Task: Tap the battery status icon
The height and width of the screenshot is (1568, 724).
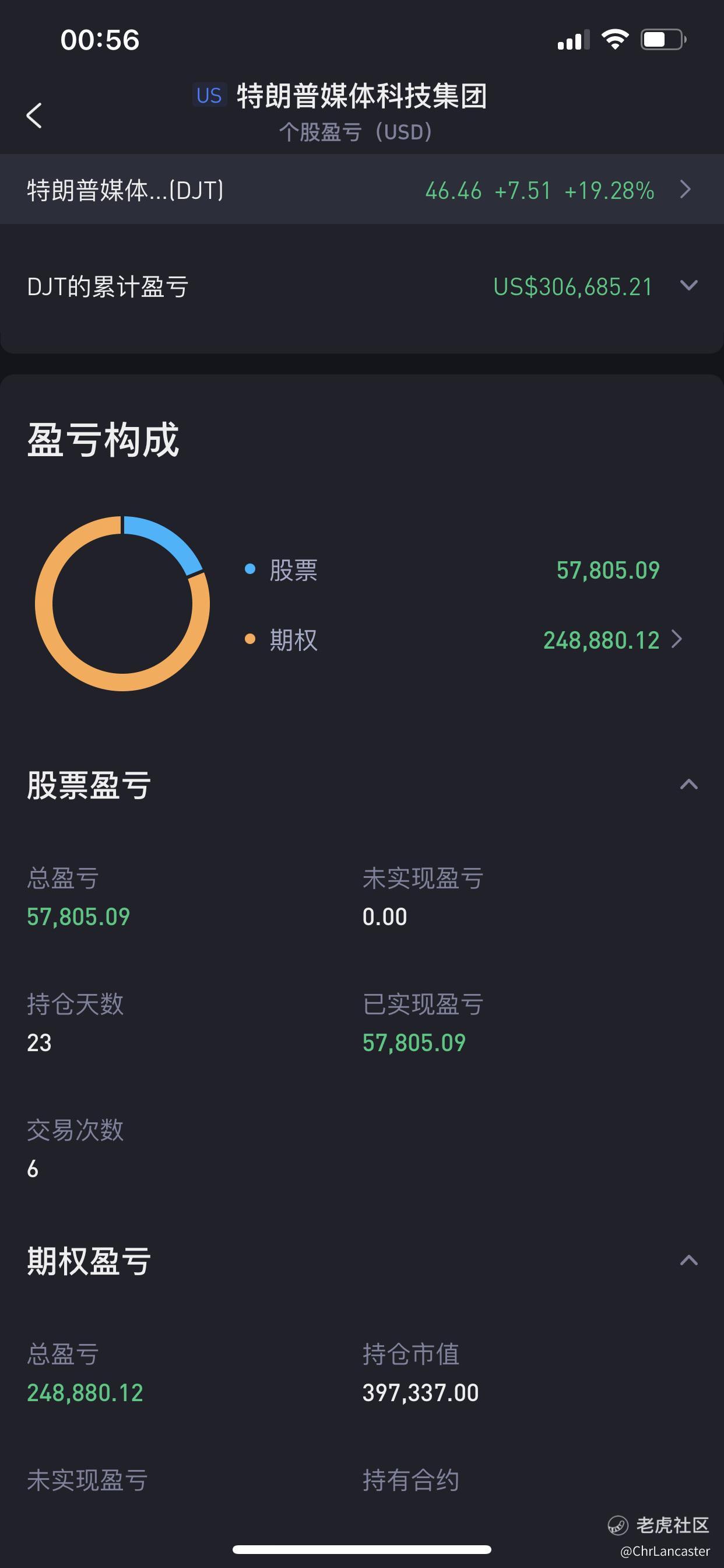Action: (663, 40)
